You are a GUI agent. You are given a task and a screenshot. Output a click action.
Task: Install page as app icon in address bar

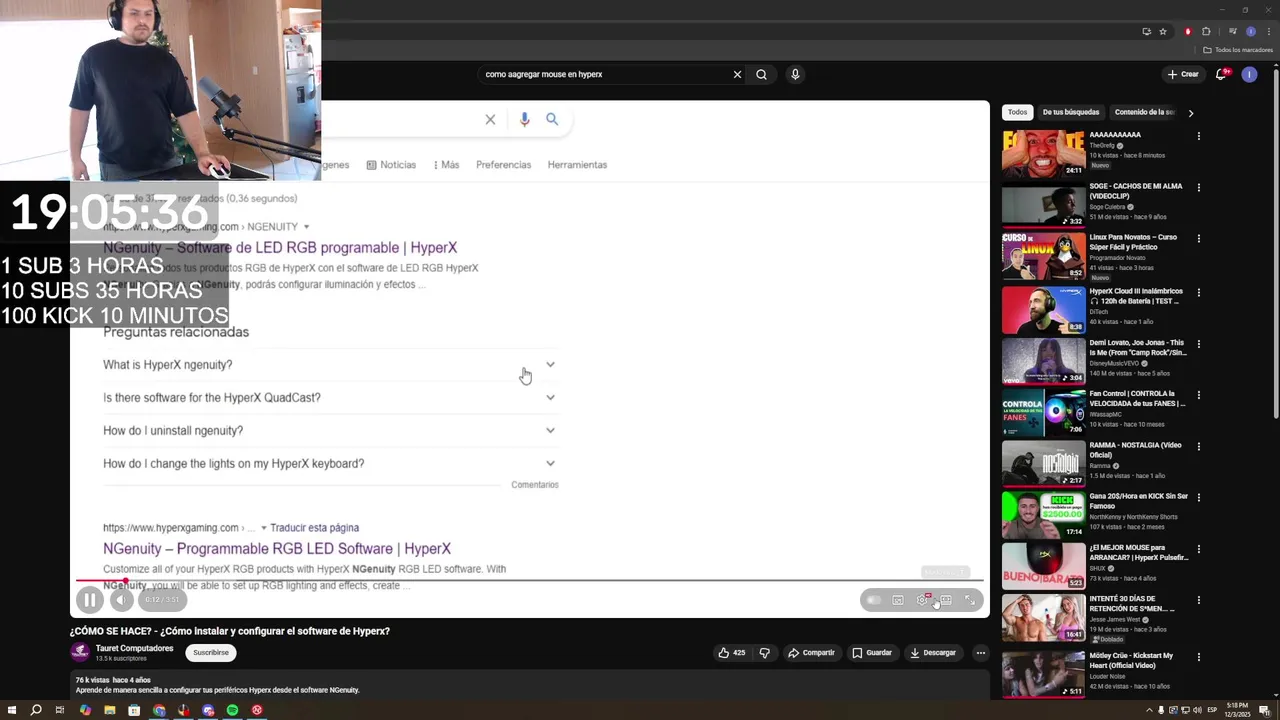(1146, 31)
